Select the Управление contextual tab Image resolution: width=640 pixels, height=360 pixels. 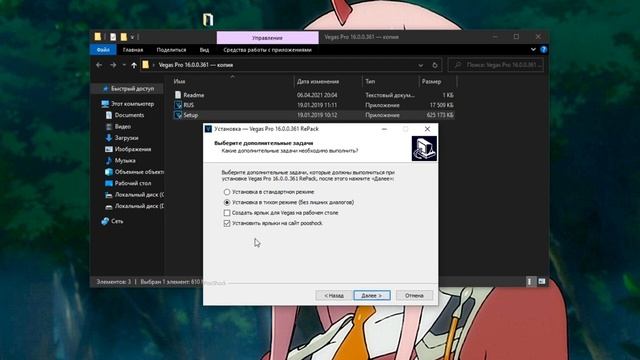[x=267, y=38]
